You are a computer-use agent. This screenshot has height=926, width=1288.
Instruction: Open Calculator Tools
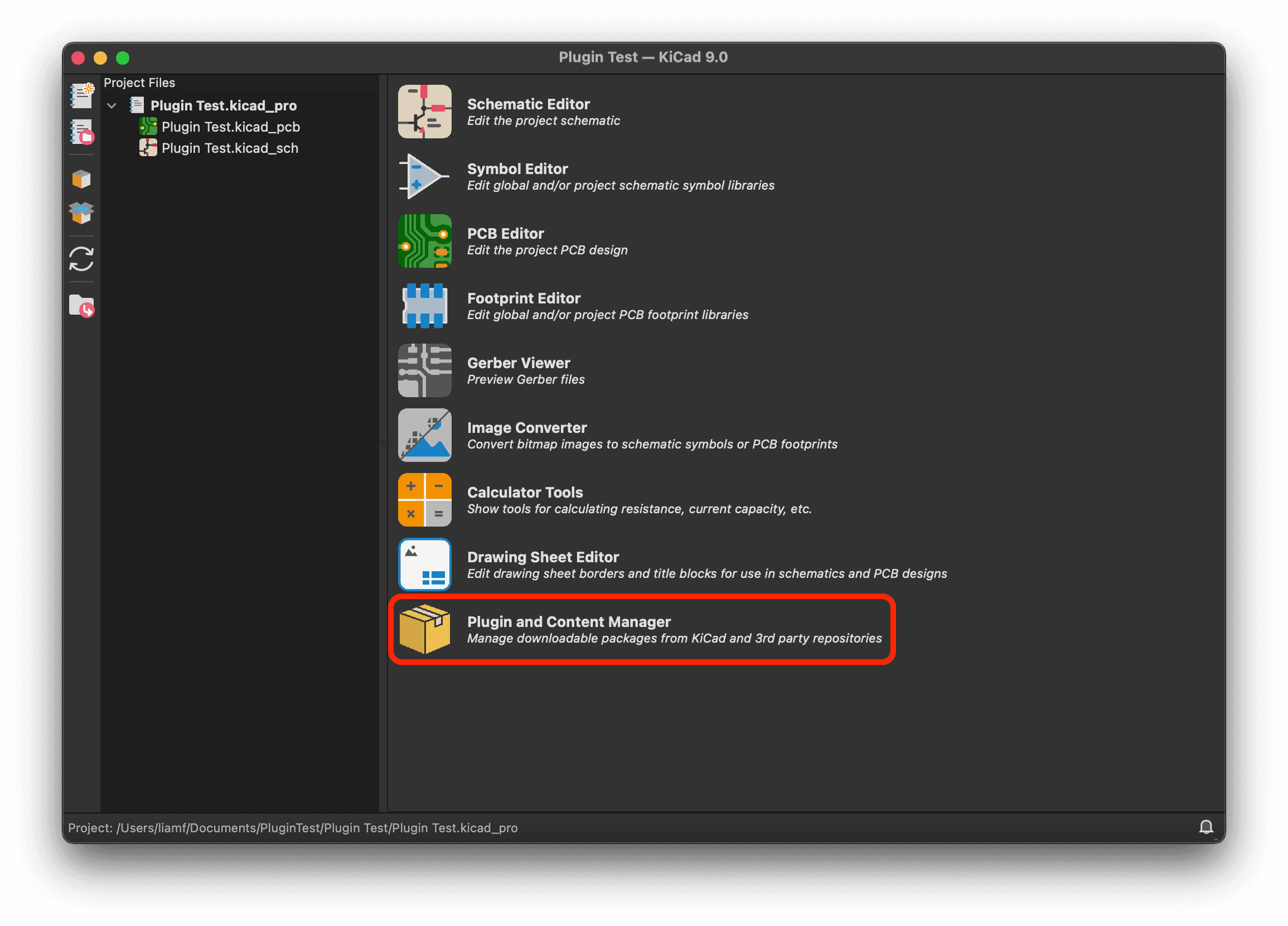coord(524,500)
